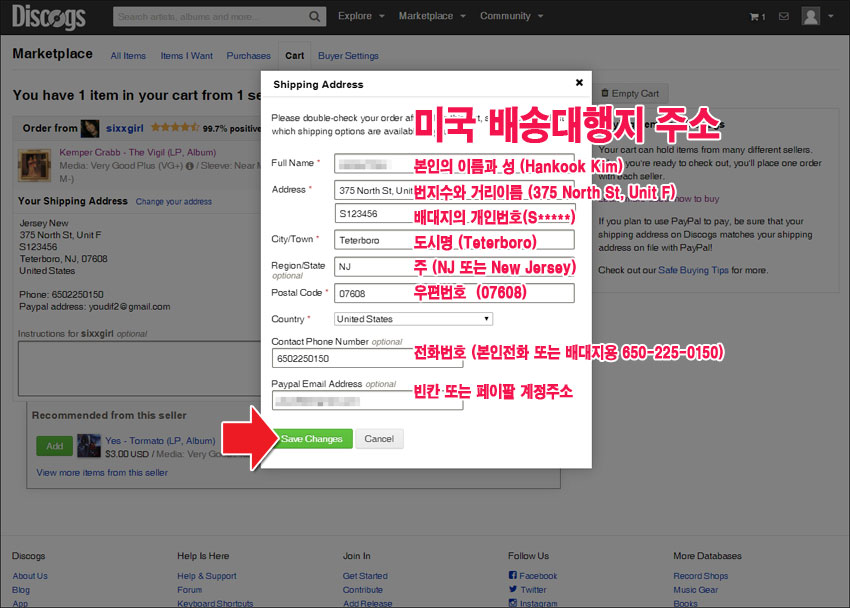Click the search magnifier icon
Screen dimensions: 850x608
pos(314,17)
